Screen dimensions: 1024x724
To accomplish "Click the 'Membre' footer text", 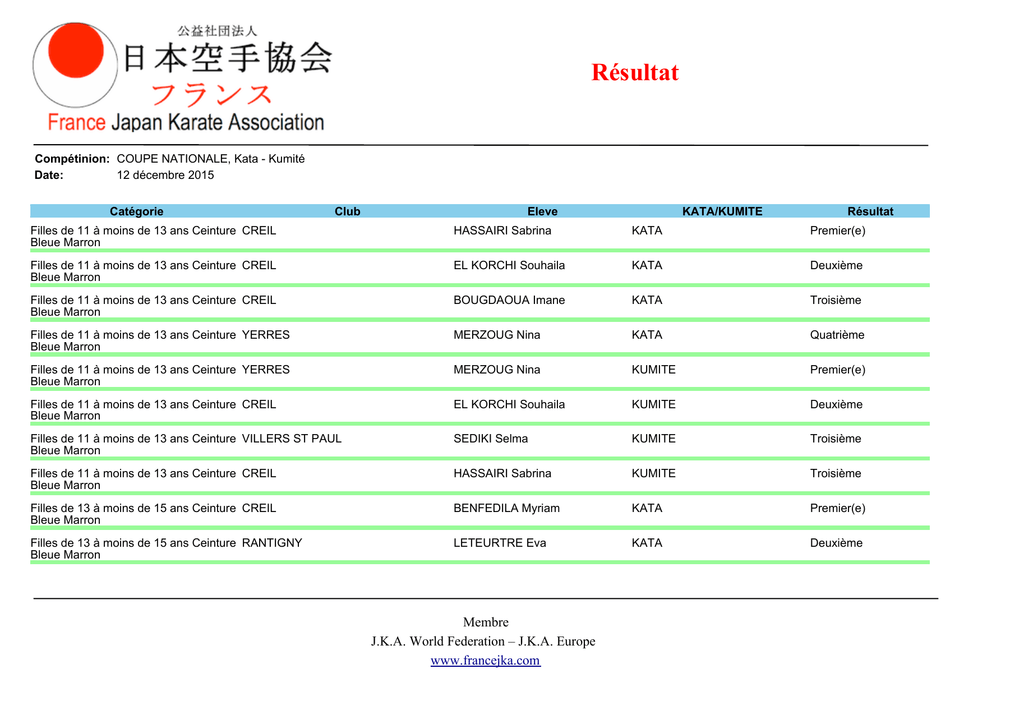I will click(x=486, y=622).
